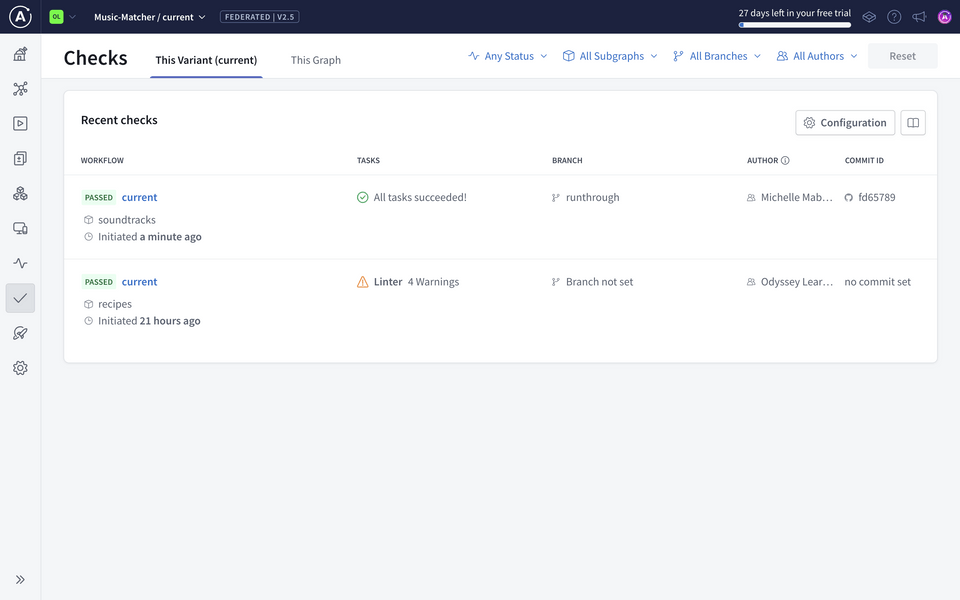Select the subgraphs cubes icon

tap(19, 192)
